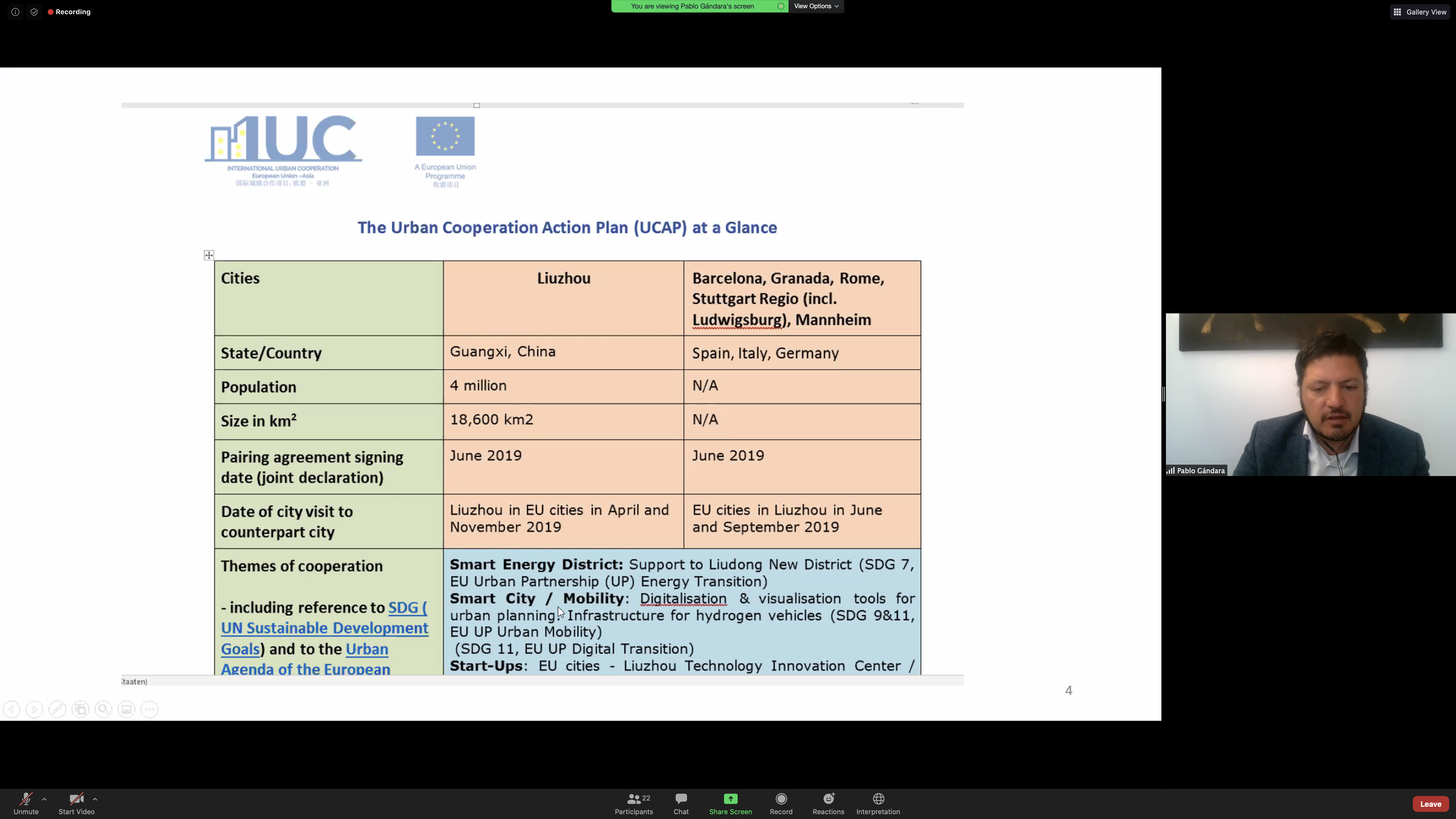Expand the audio options arrow beside Unmute
The height and width of the screenshot is (819, 1456).
coord(44,799)
